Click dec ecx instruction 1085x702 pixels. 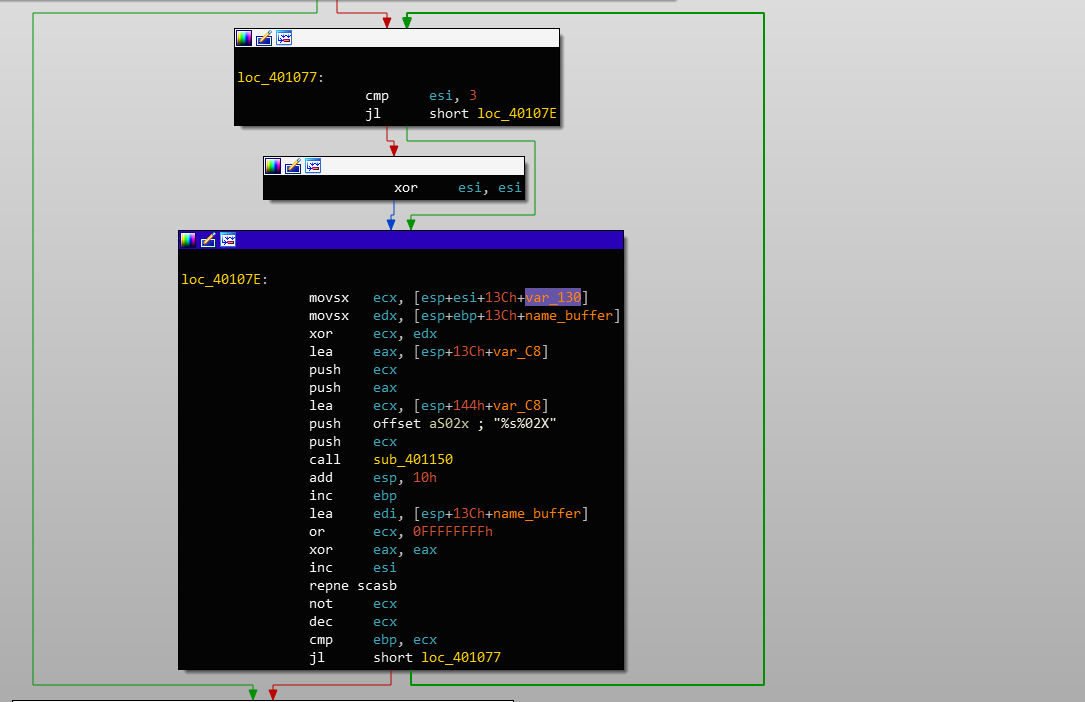click(353, 621)
